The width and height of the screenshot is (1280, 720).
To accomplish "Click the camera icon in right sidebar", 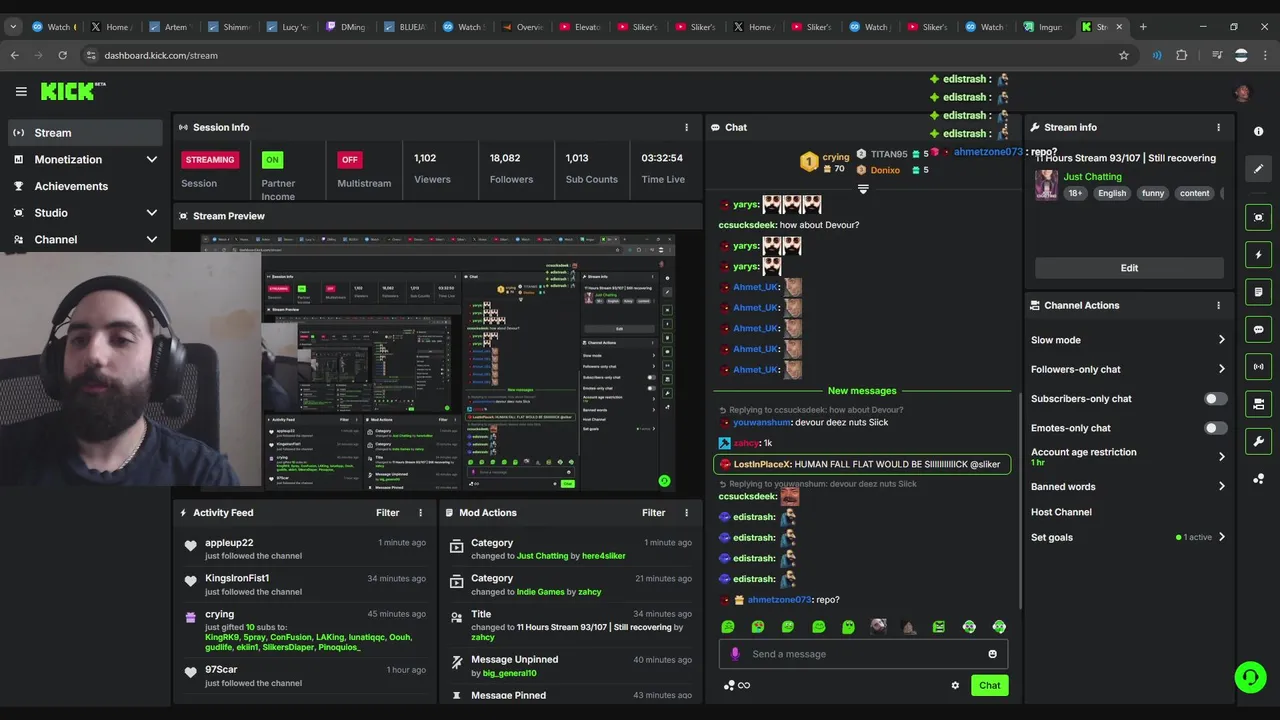I will click(x=1258, y=404).
